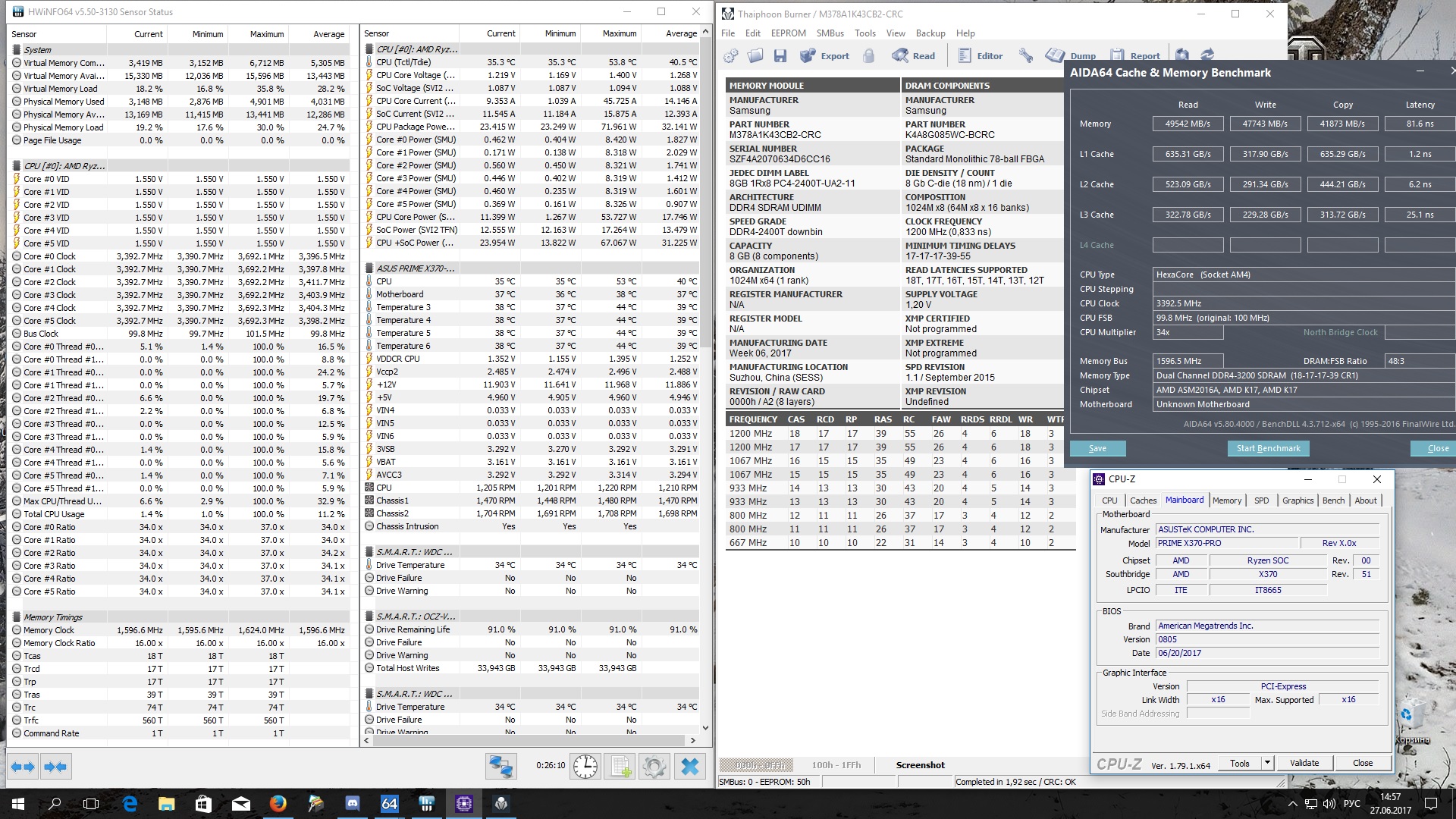Click the Export toolbar button

(x=824, y=55)
